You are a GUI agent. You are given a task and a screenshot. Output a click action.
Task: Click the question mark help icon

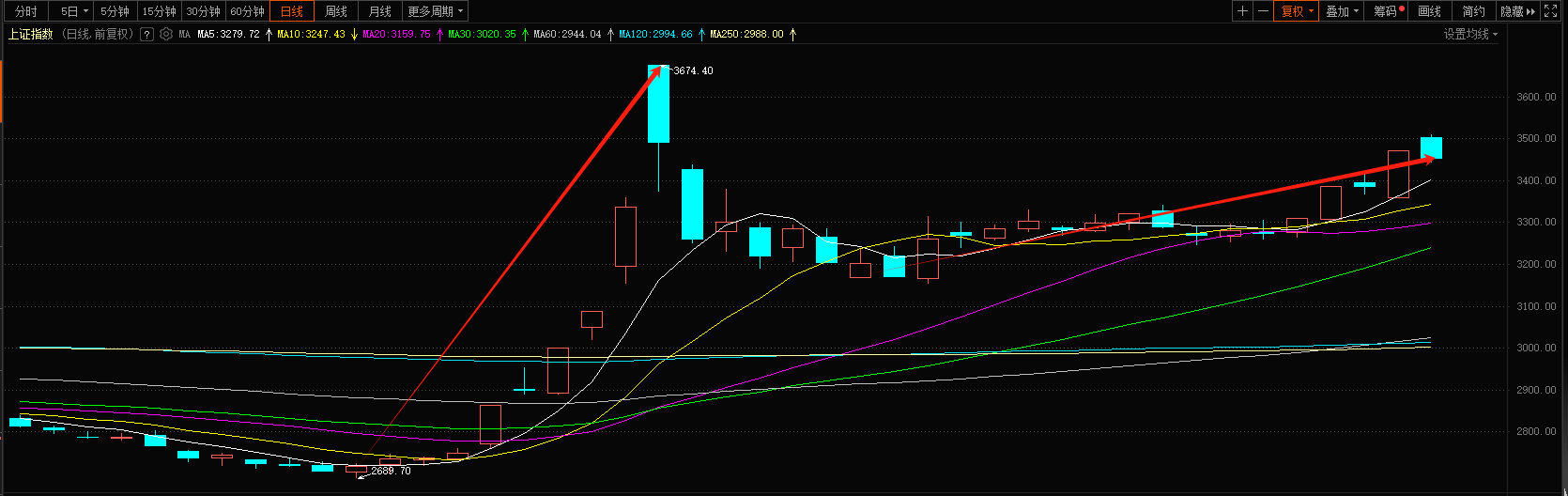[x=146, y=34]
